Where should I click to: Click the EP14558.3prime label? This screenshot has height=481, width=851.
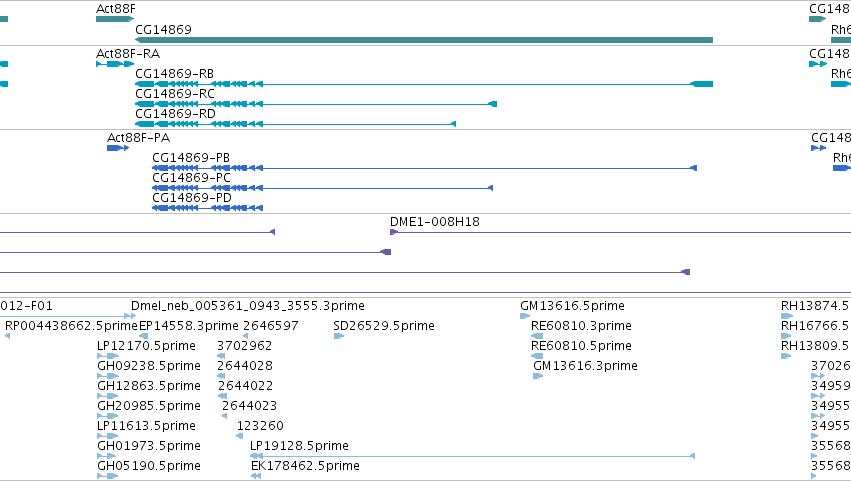pos(189,326)
